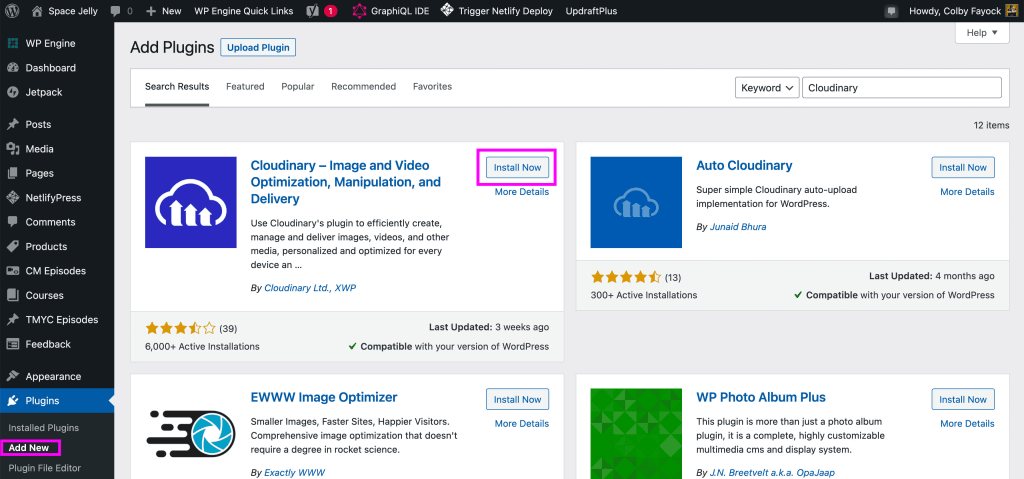Open Pages in the sidebar
This screenshot has width=1024, height=479.
pos(39,173)
